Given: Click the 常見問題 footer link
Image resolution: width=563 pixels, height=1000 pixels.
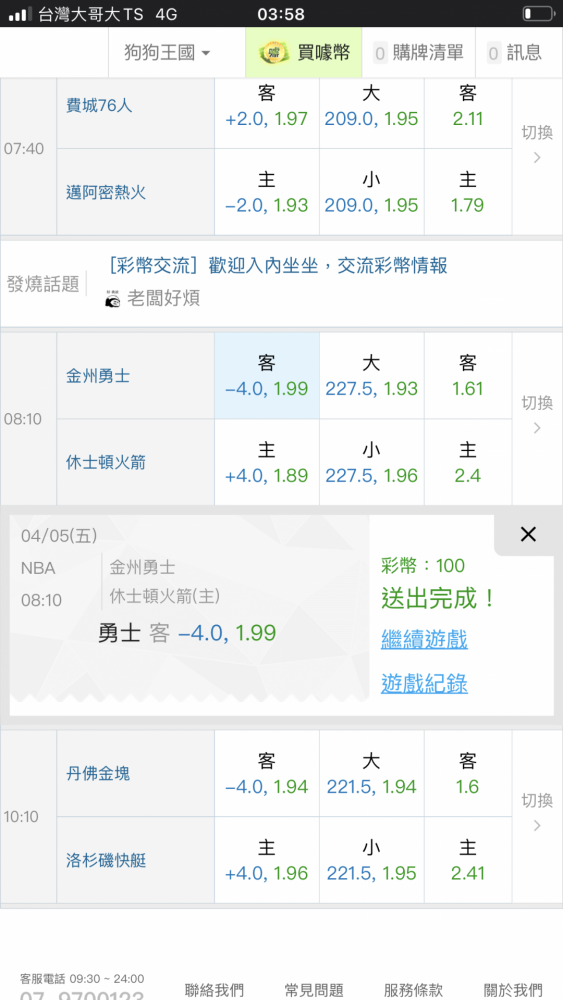Looking at the screenshot, I should click(x=314, y=990).
